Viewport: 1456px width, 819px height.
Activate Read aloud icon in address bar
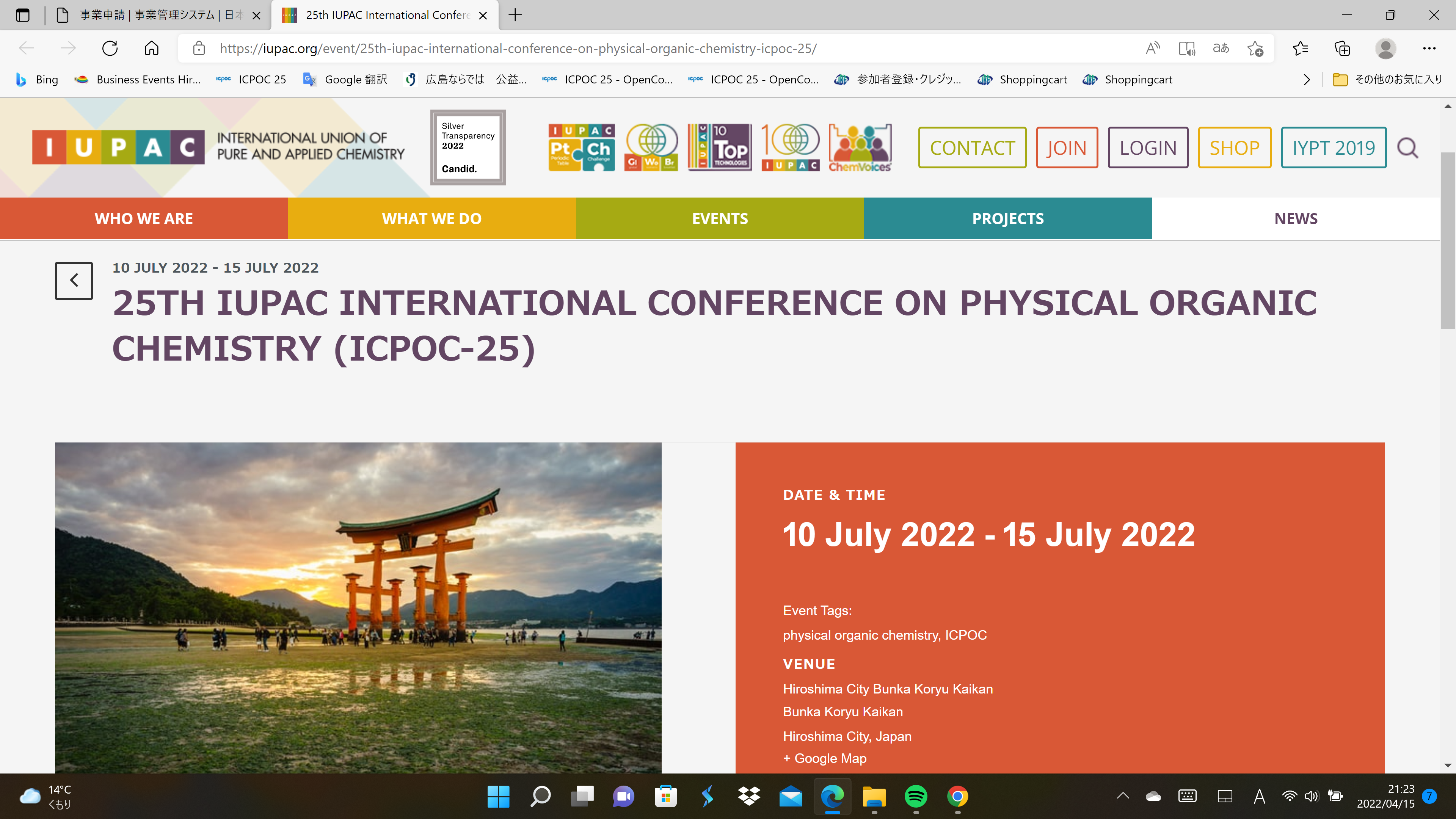coord(1153,49)
